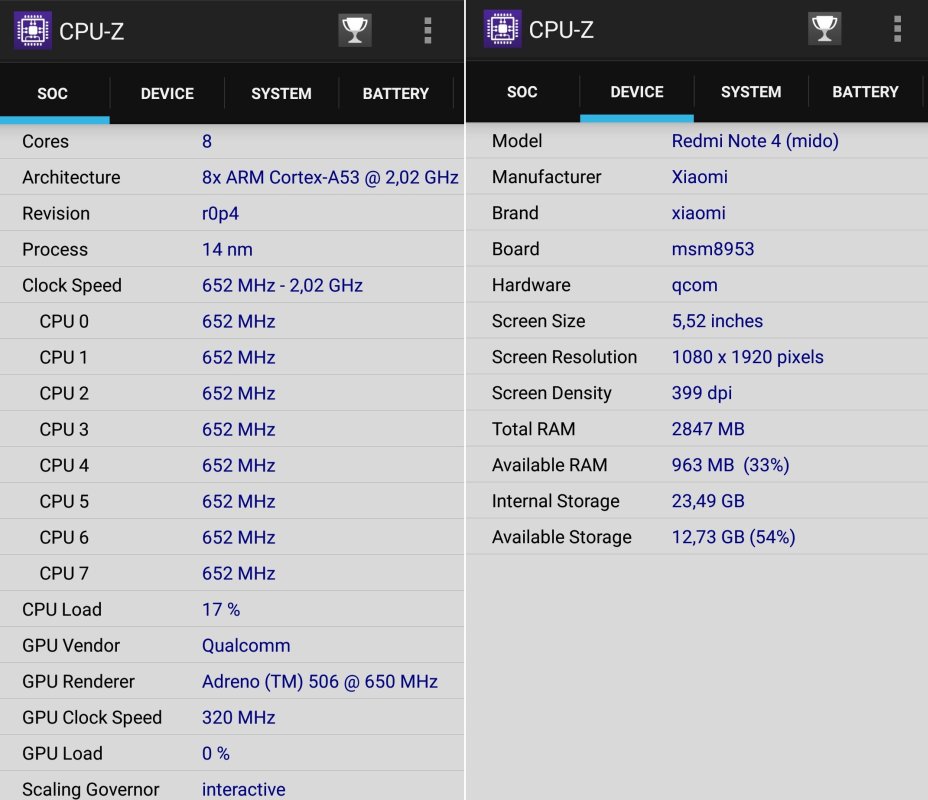This screenshot has width=928, height=800.
Task: Select the Architecture row
Action: (x=232, y=178)
